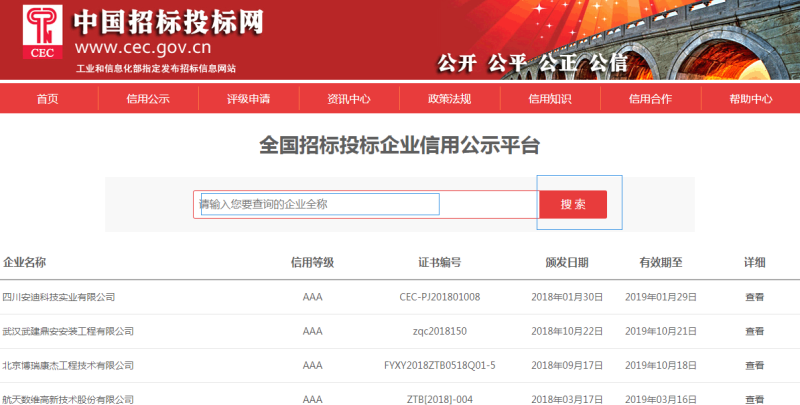Click issue date 2018年01月30日
Viewport: 800px width, 405px height.
click(567, 297)
